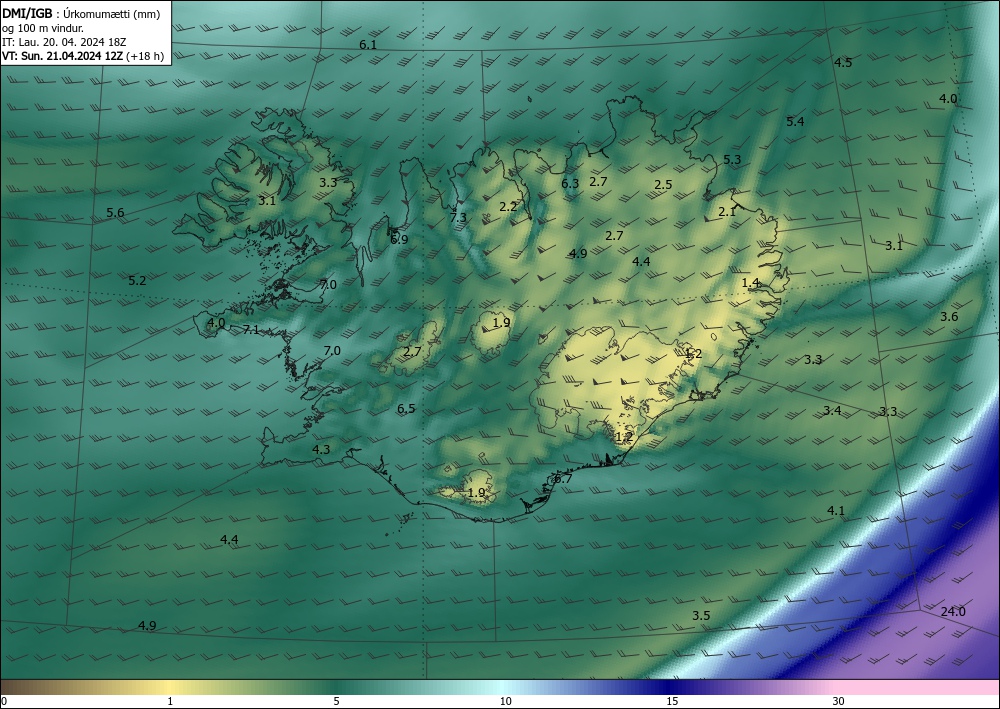Click the 10 label on color scale
The image size is (1000, 709).
click(x=505, y=702)
